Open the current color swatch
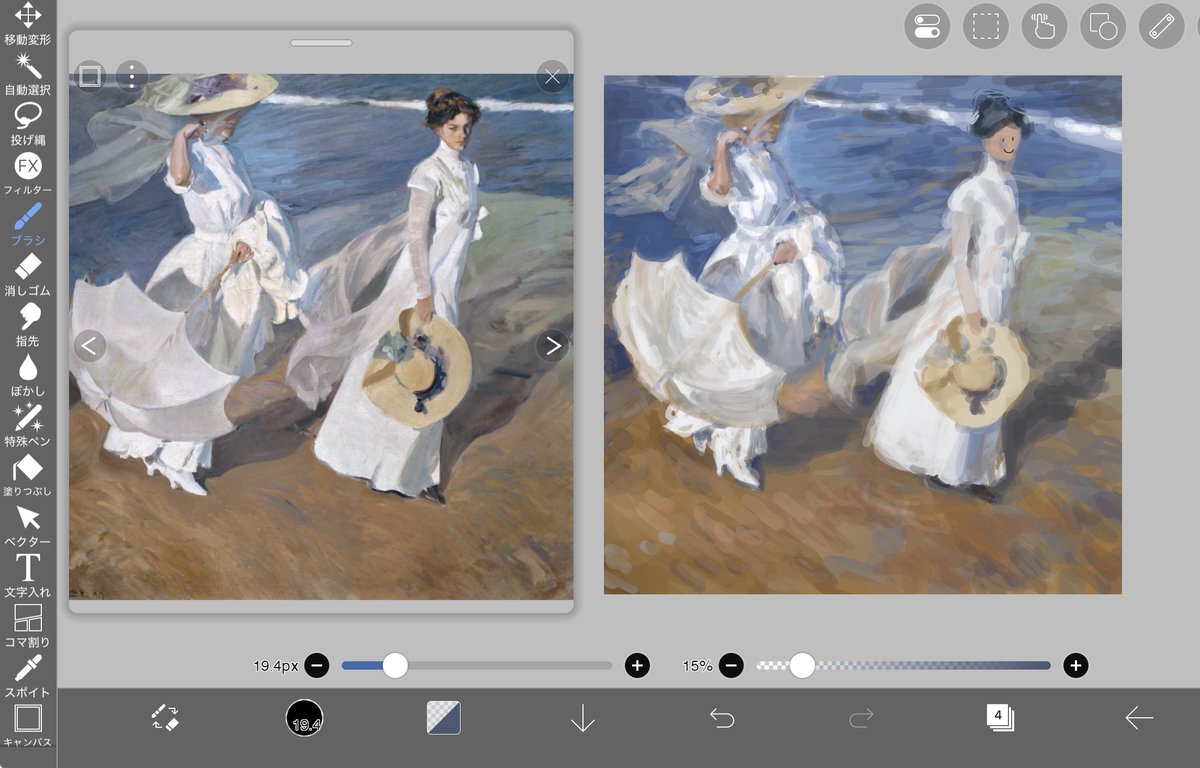 tap(443, 717)
